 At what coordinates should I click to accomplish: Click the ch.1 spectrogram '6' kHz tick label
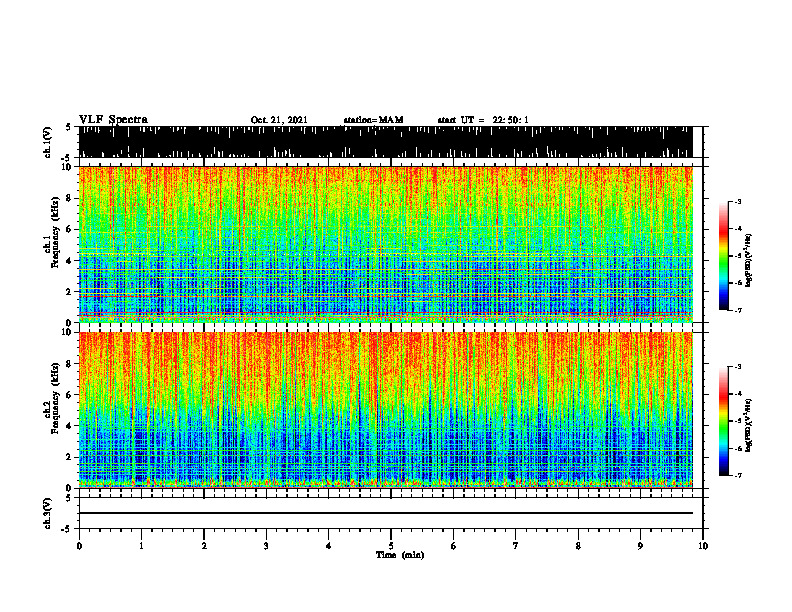[x=70, y=229]
